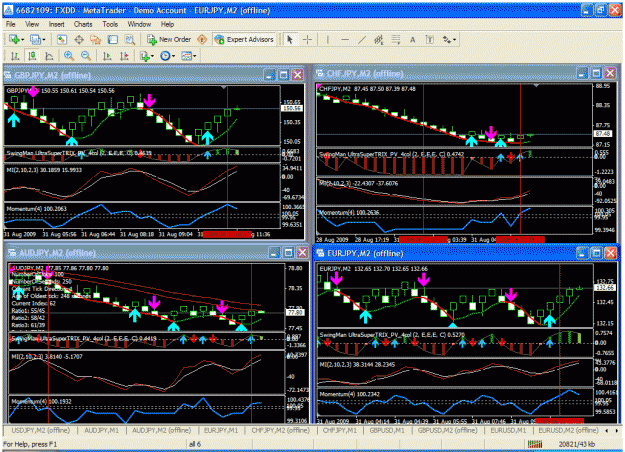Toggle Chart Shift from right border

[x=124, y=56]
